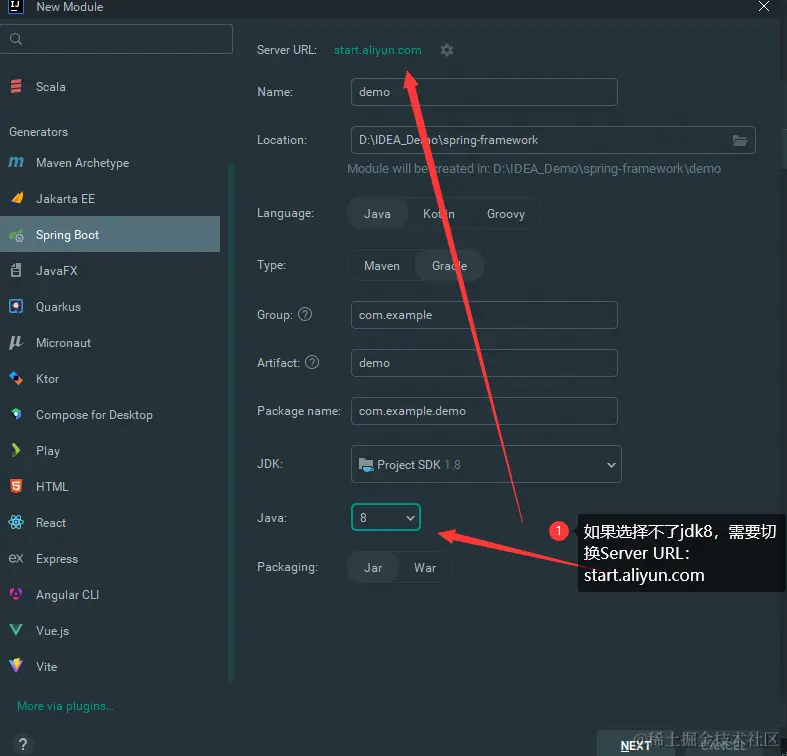Browse for Location with folder icon
Viewport: 787px width, 756px height.
coord(739,141)
